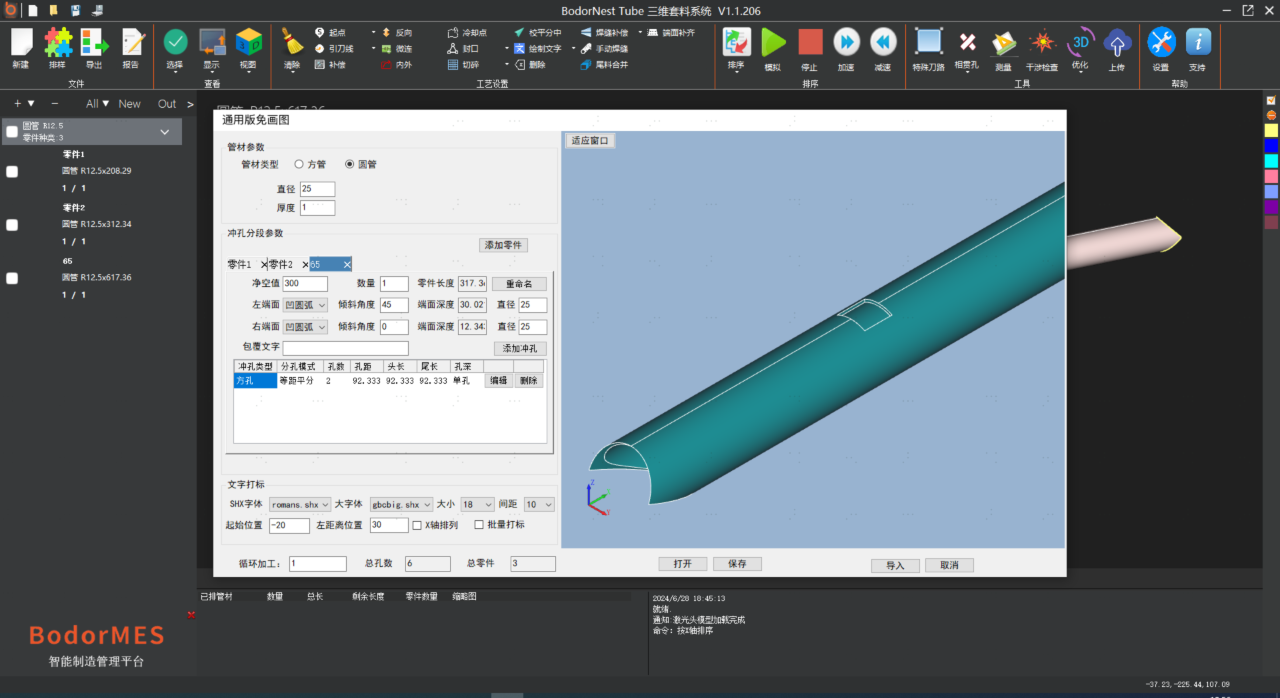
Task: Speed up simulation with 加速 icon
Action: click(x=846, y=42)
